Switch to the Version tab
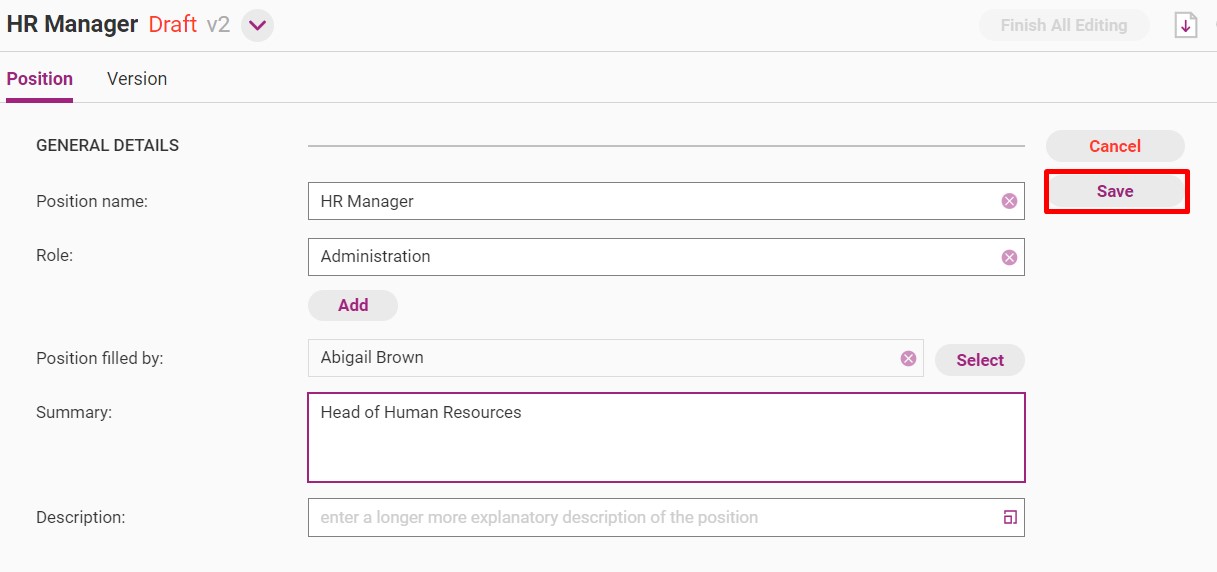This screenshot has height=572, width=1217. (x=137, y=79)
